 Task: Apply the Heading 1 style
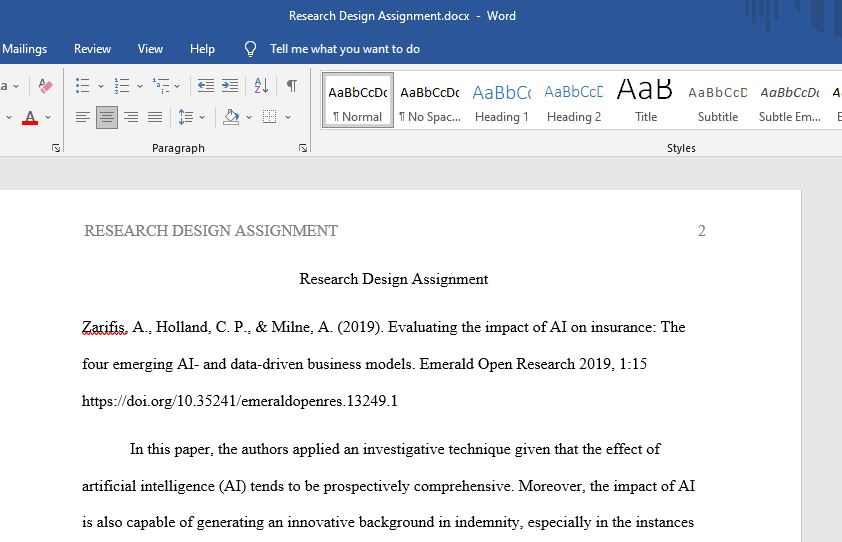coord(502,100)
